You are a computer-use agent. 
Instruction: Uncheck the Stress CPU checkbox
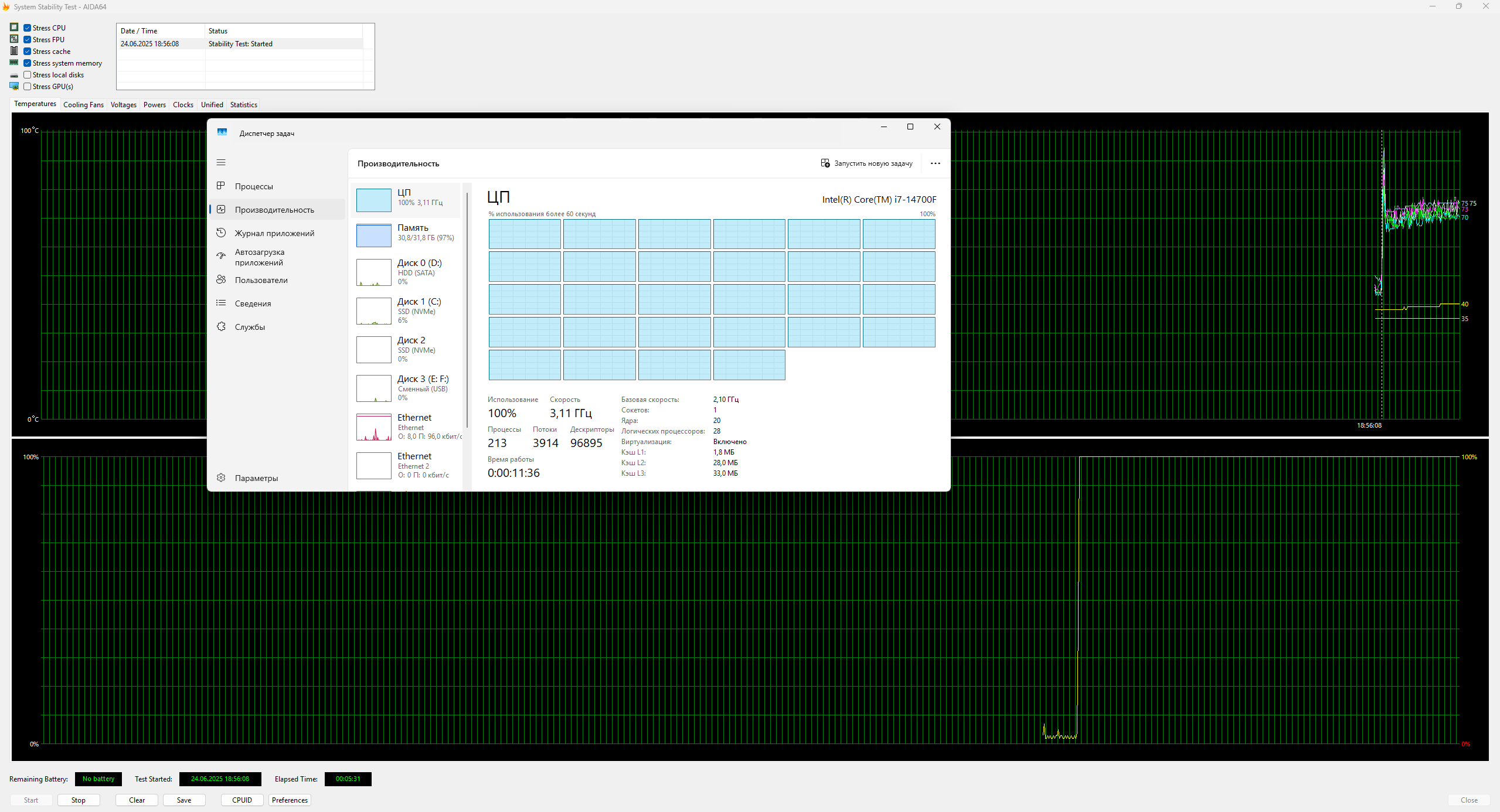point(28,28)
